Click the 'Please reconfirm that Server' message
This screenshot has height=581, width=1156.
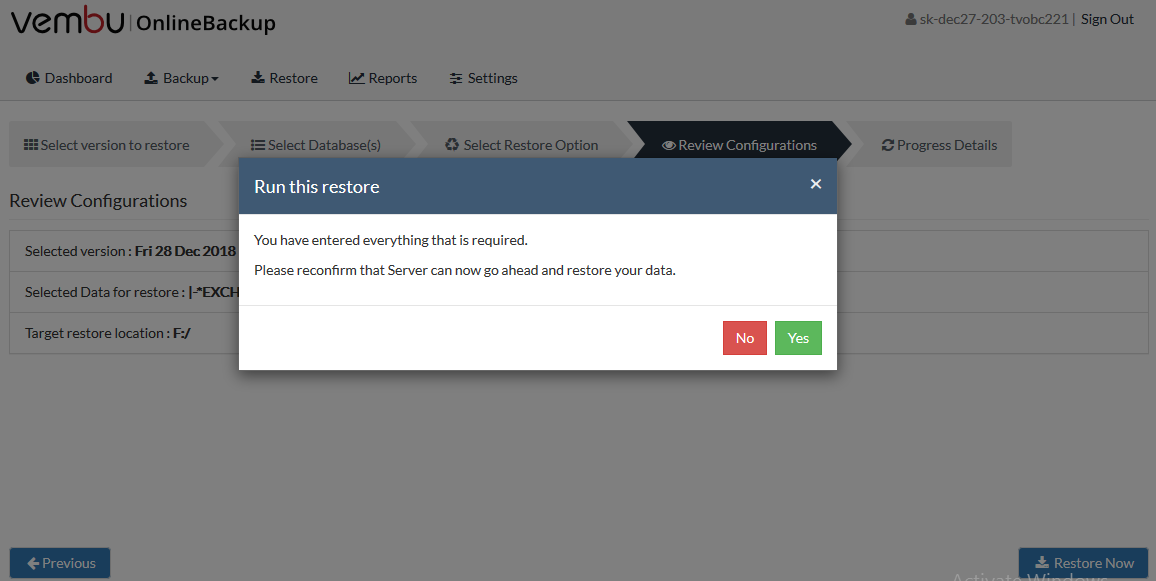[x=464, y=271]
